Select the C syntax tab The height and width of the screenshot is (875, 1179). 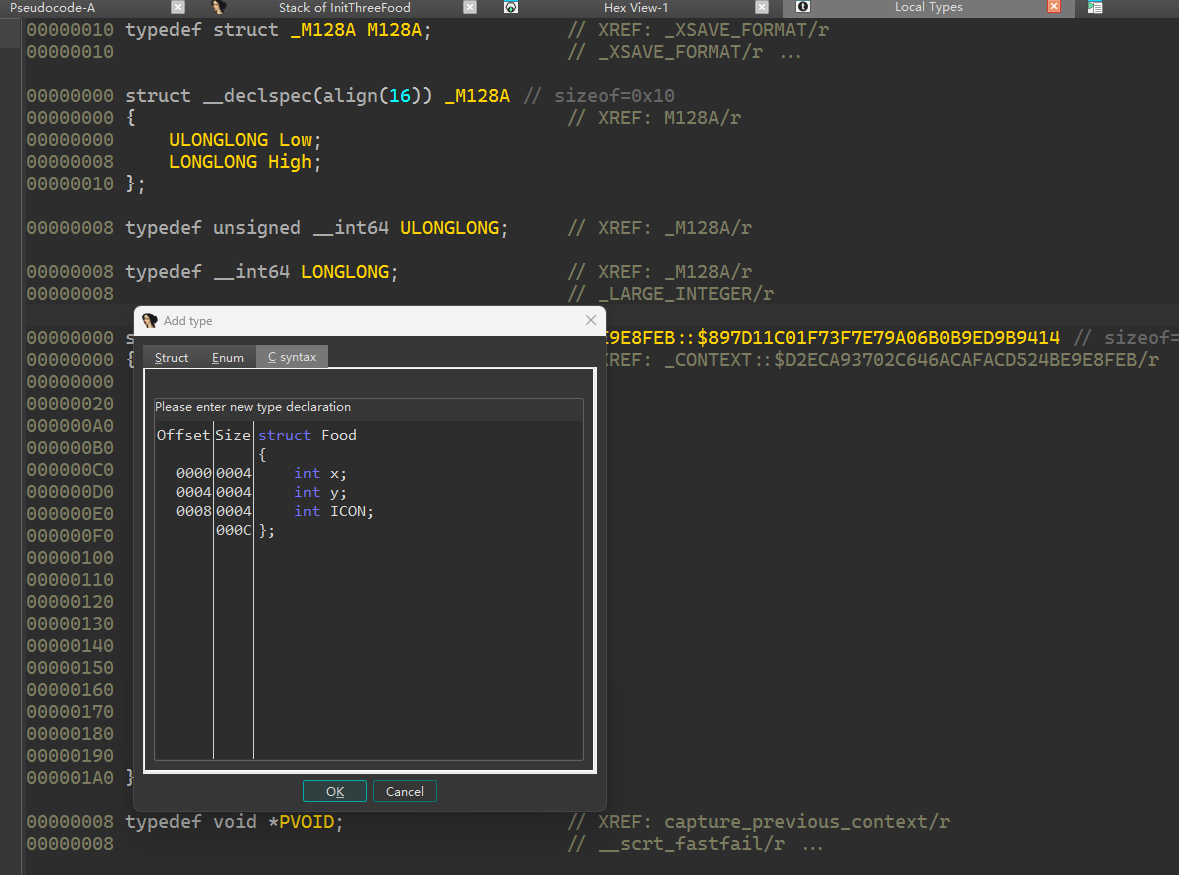(291, 358)
